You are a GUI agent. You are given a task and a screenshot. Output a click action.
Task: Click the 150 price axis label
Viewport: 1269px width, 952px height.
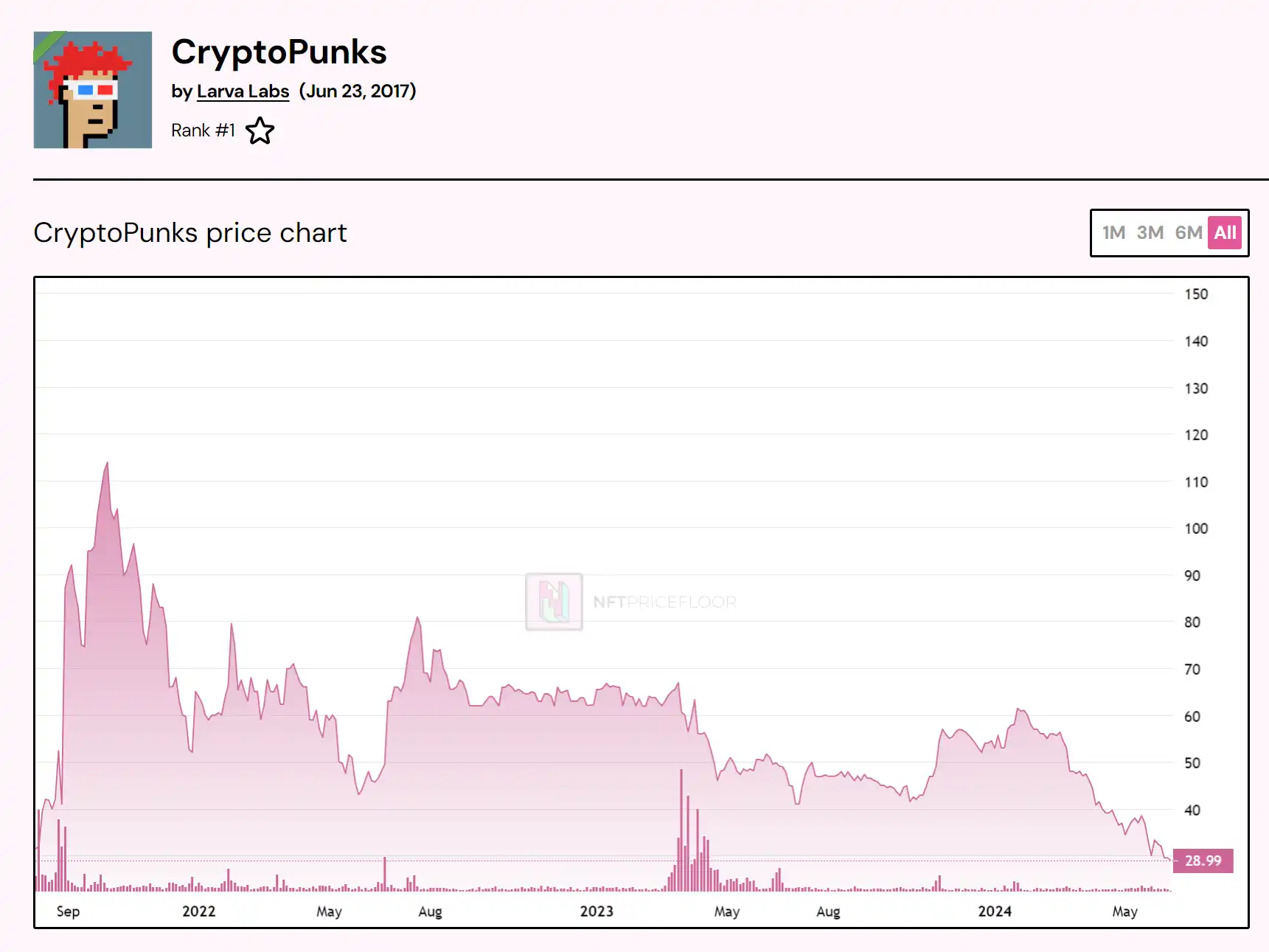[x=1196, y=294]
